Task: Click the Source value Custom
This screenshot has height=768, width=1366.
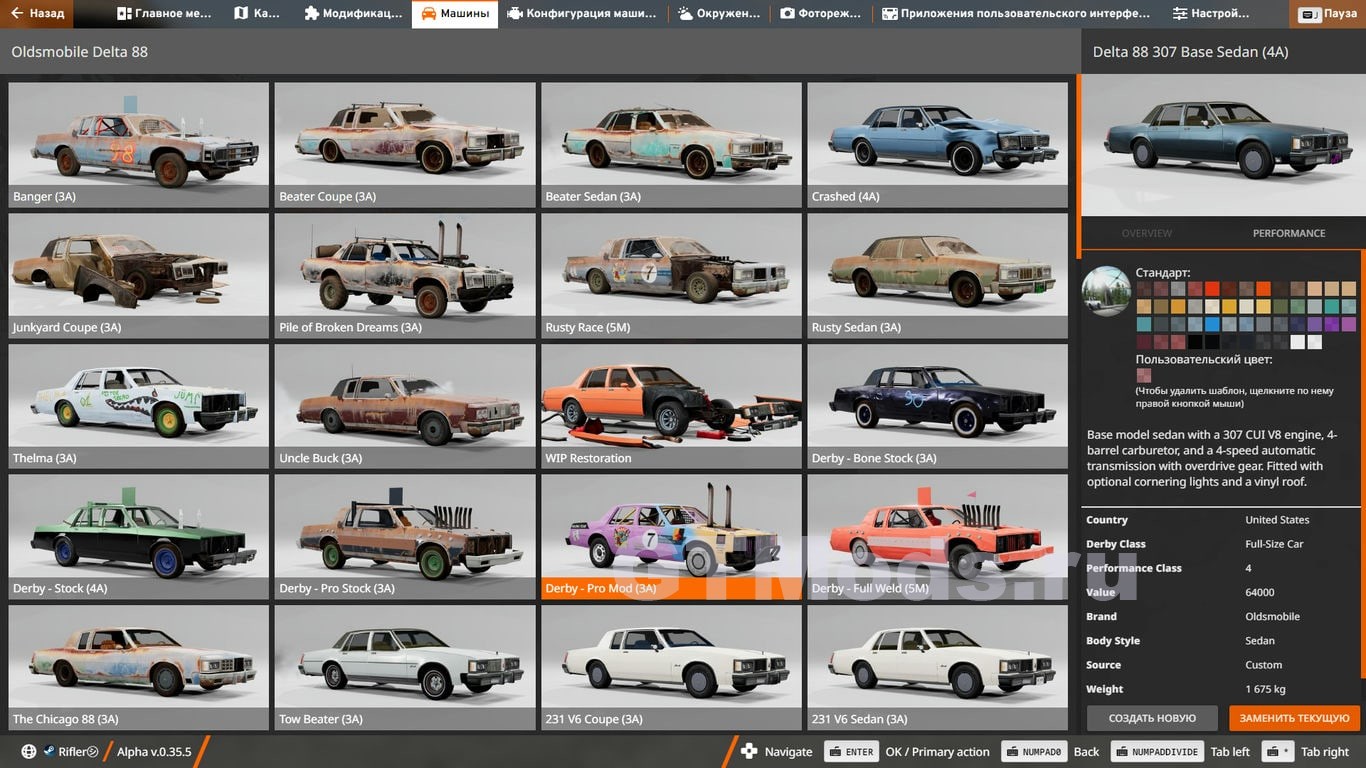Action: (1263, 665)
